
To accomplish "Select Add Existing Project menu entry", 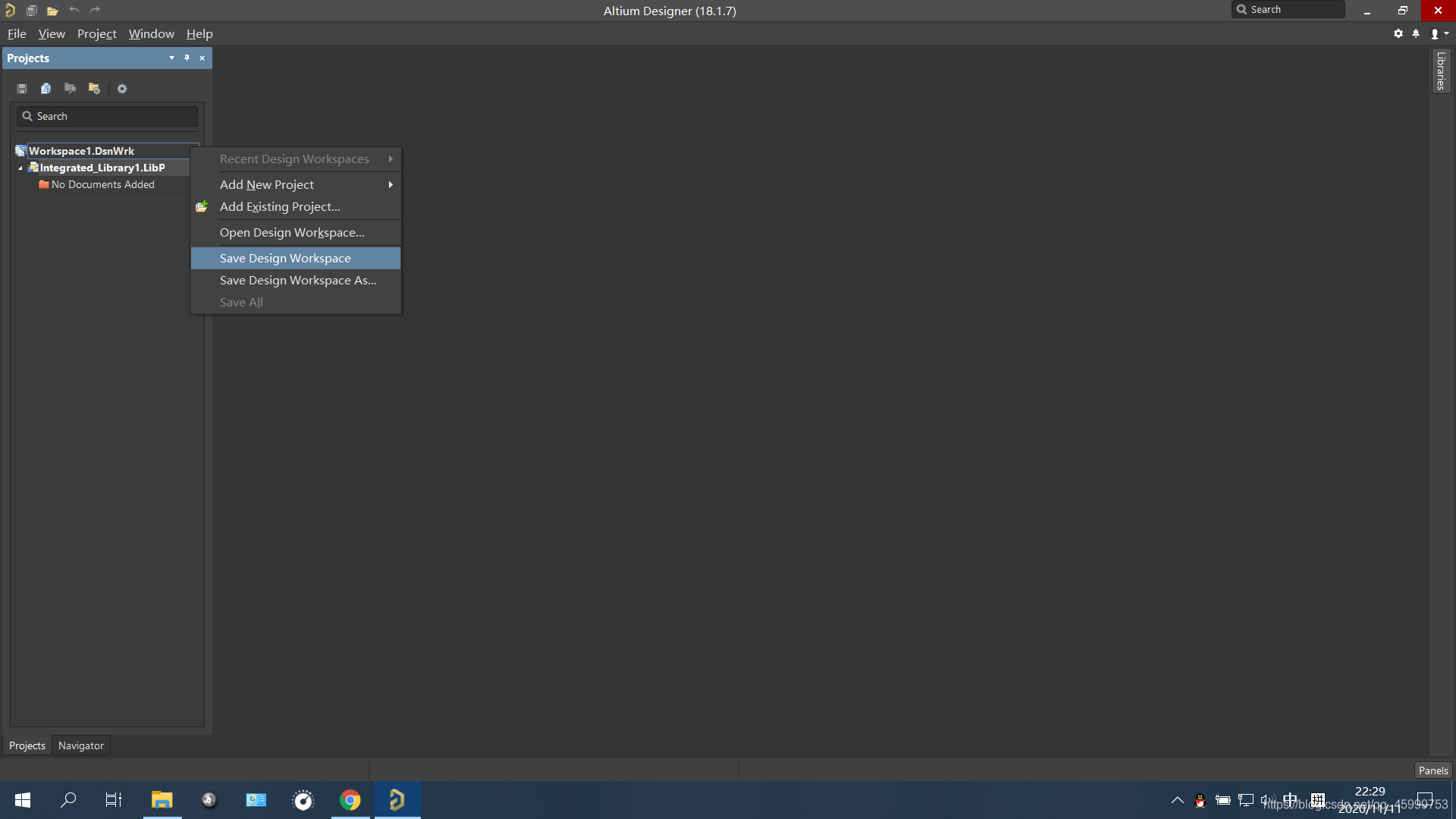I will 280,207.
